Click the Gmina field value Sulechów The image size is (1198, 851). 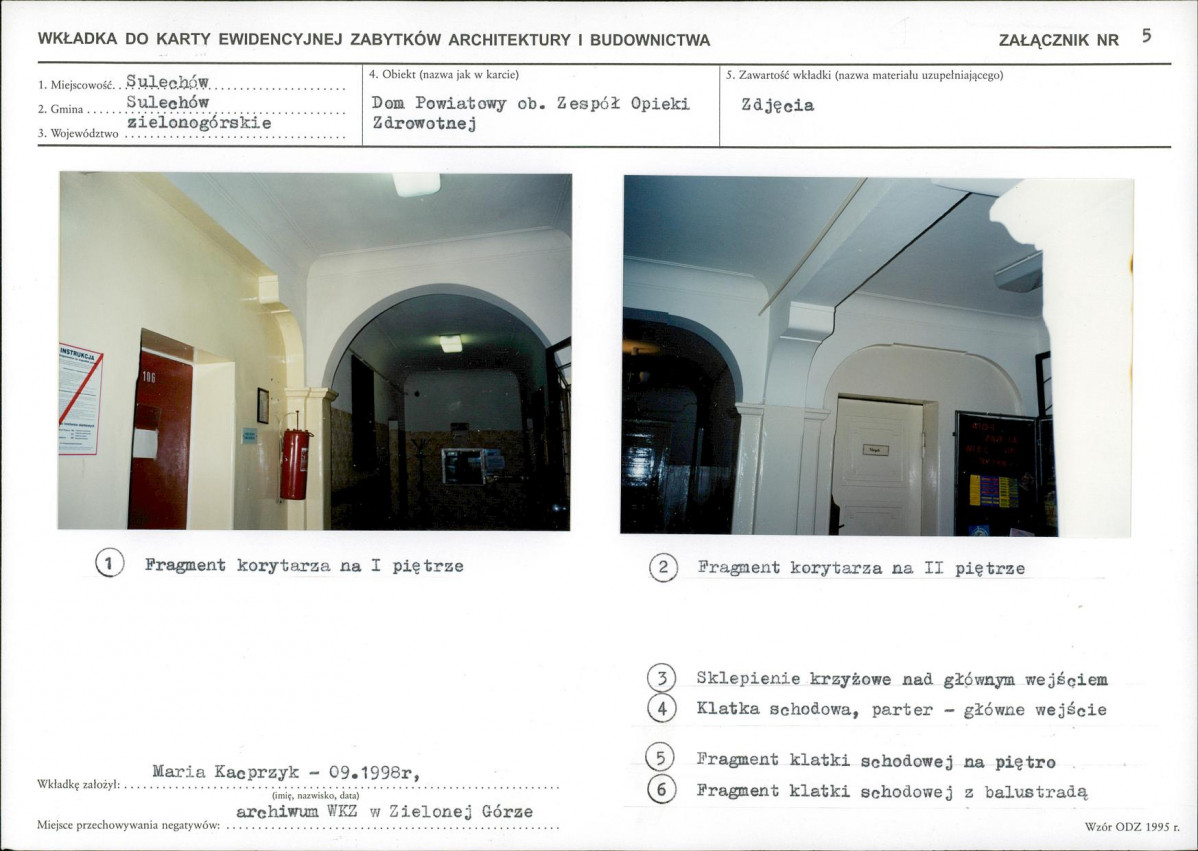pyautogui.click(x=168, y=102)
